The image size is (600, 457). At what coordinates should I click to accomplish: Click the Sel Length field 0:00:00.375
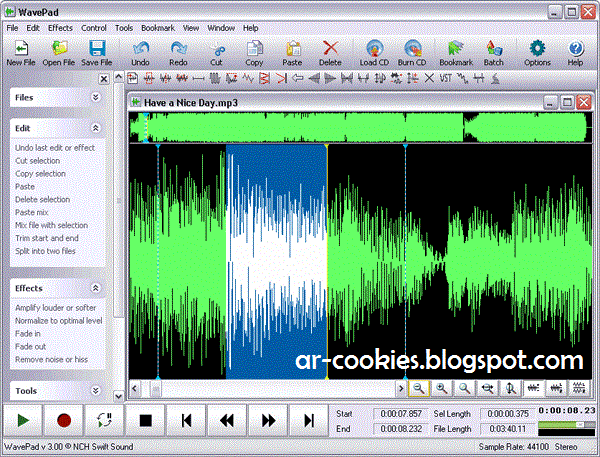(x=507, y=414)
